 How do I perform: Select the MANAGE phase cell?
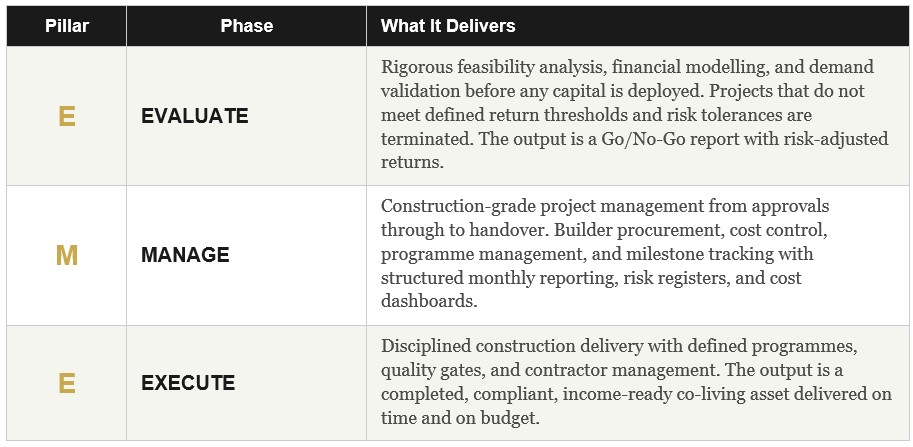tap(185, 255)
